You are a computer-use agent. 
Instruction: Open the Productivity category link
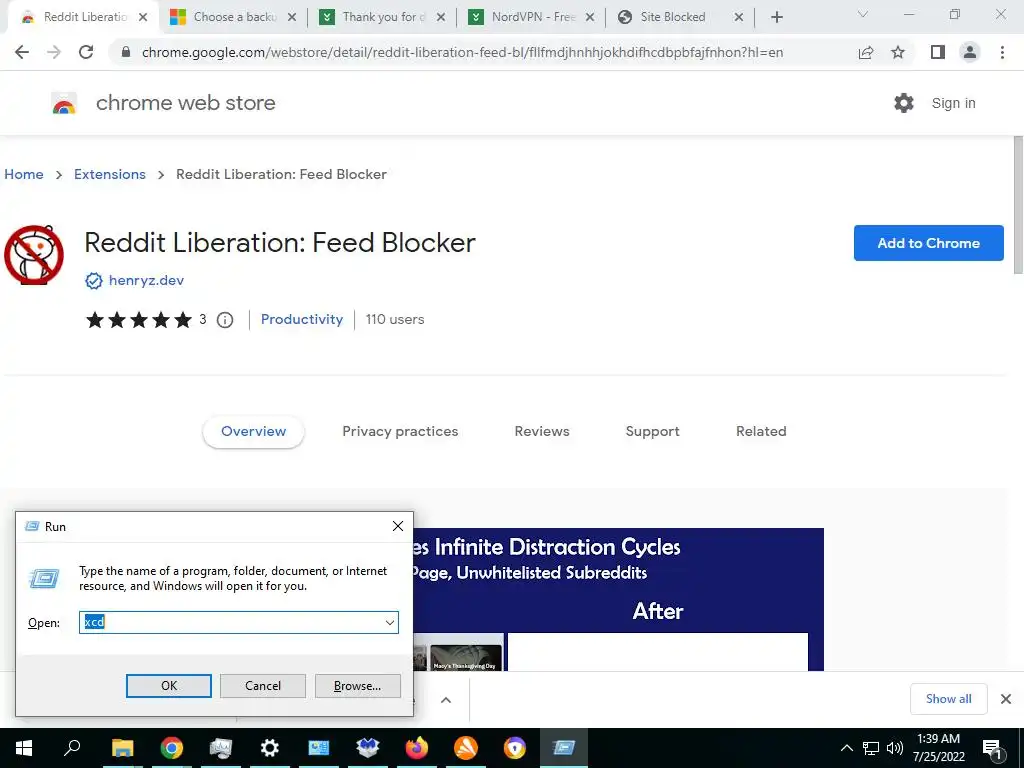pyautogui.click(x=302, y=319)
